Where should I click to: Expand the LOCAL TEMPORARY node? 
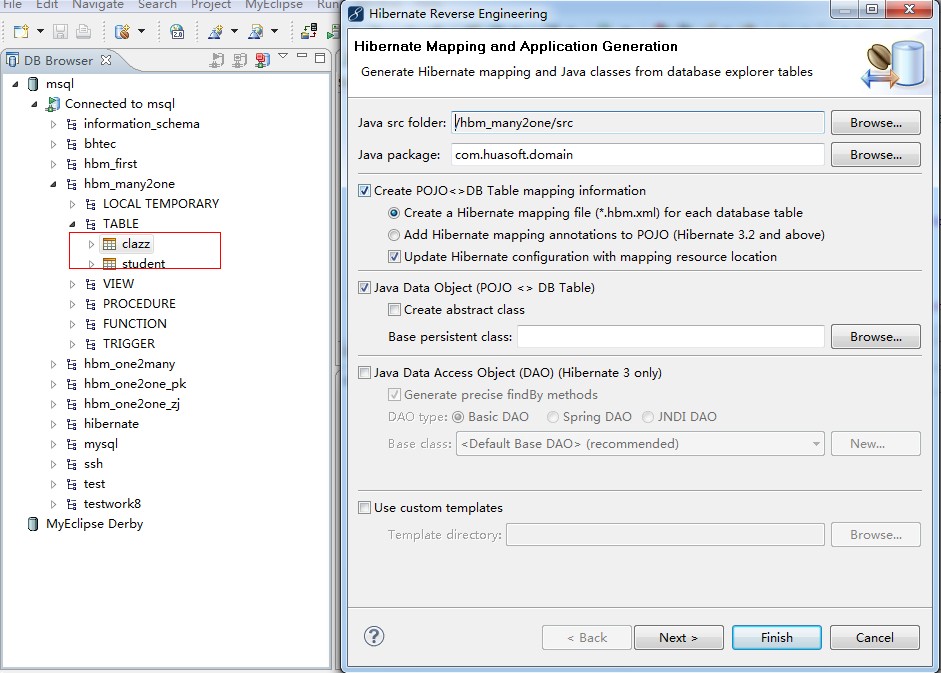pos(73,204)
